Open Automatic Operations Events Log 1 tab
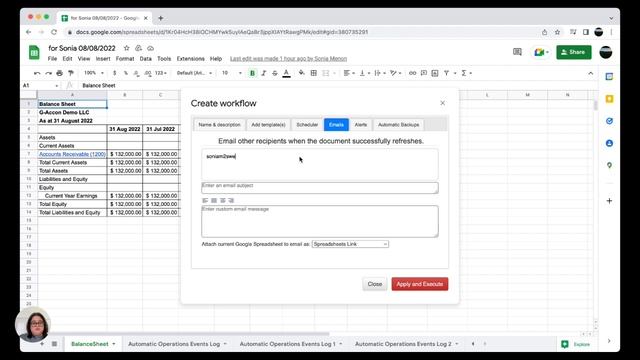Screen dimensions: 640x360 tap(291, 344)
